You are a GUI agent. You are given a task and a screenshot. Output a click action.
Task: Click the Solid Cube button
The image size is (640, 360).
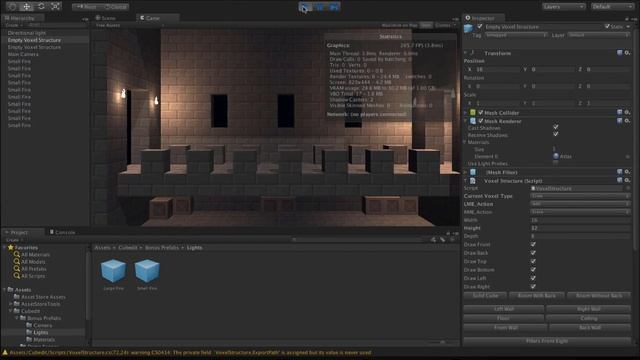tap(485, 296)
